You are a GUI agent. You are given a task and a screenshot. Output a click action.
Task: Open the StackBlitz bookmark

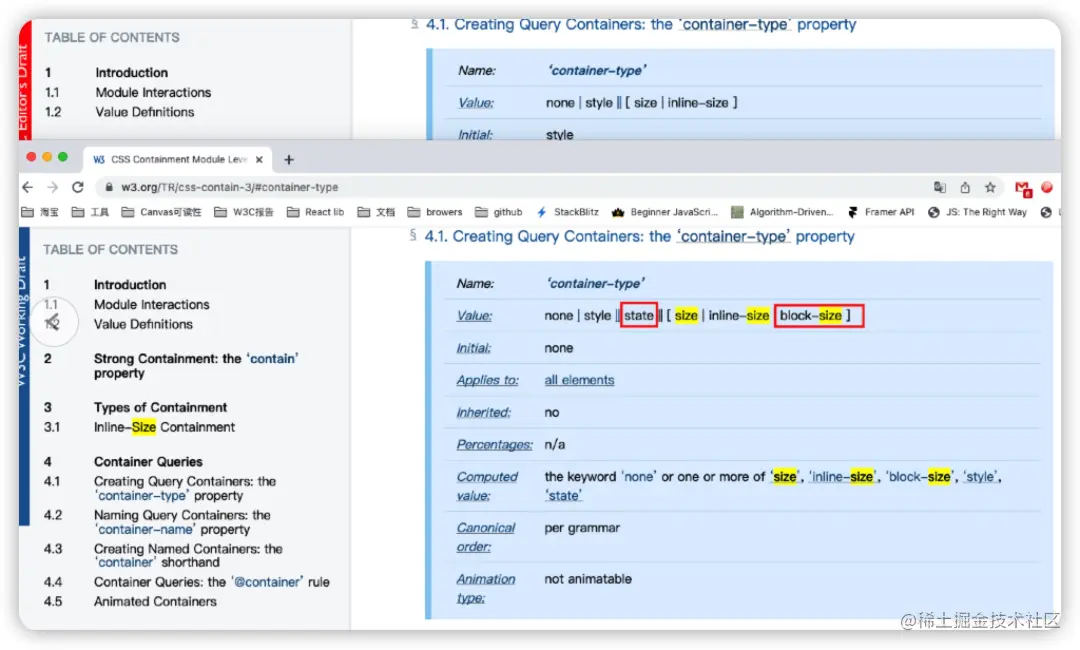click(x=568, y=212)
